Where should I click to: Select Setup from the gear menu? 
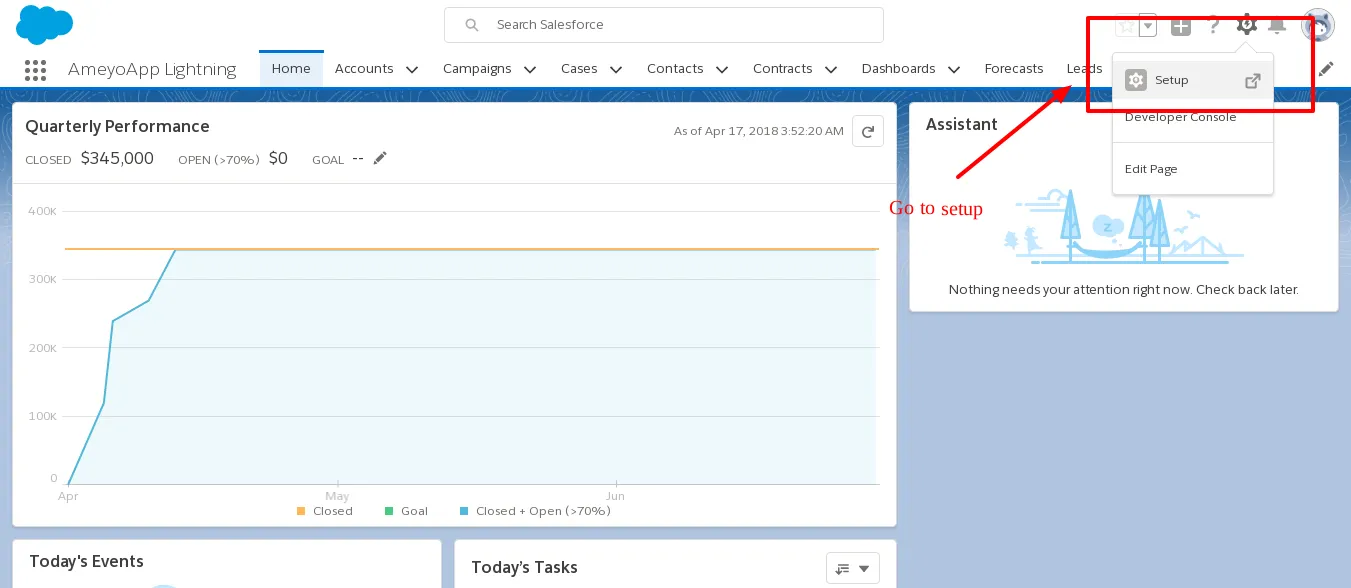point(1192,80)
